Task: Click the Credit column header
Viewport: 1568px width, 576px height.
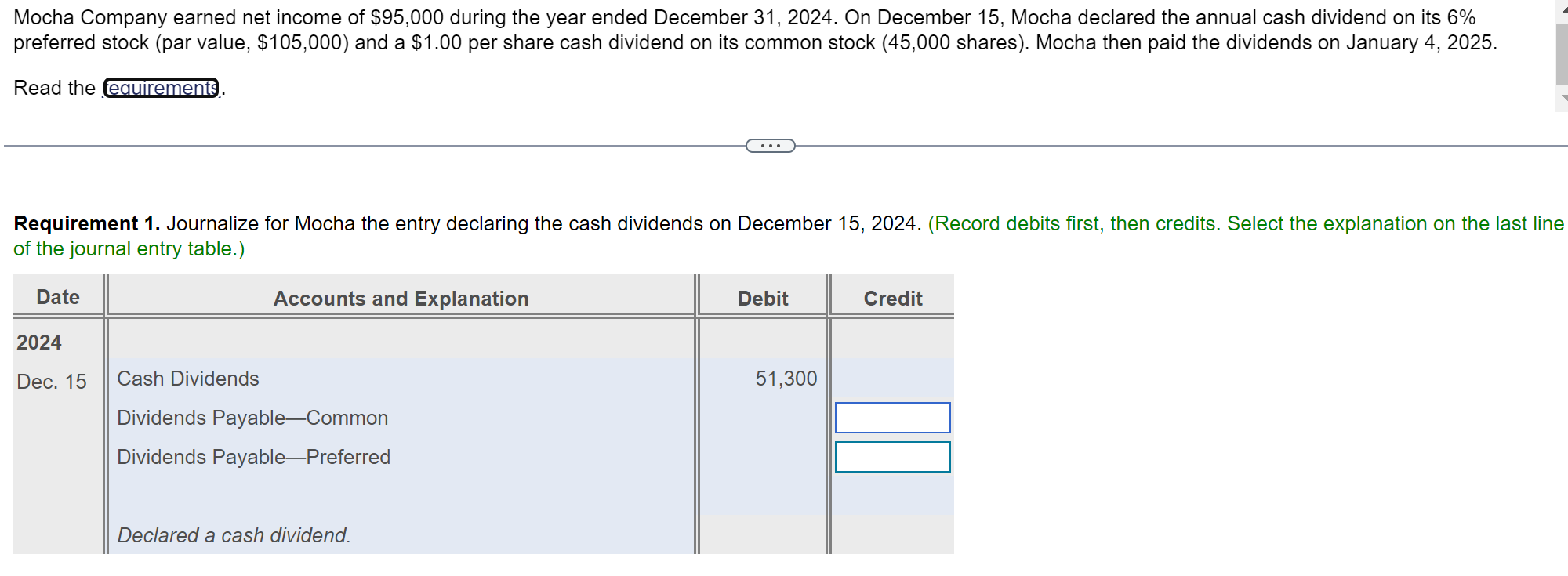Action: (x=891, y=299)
